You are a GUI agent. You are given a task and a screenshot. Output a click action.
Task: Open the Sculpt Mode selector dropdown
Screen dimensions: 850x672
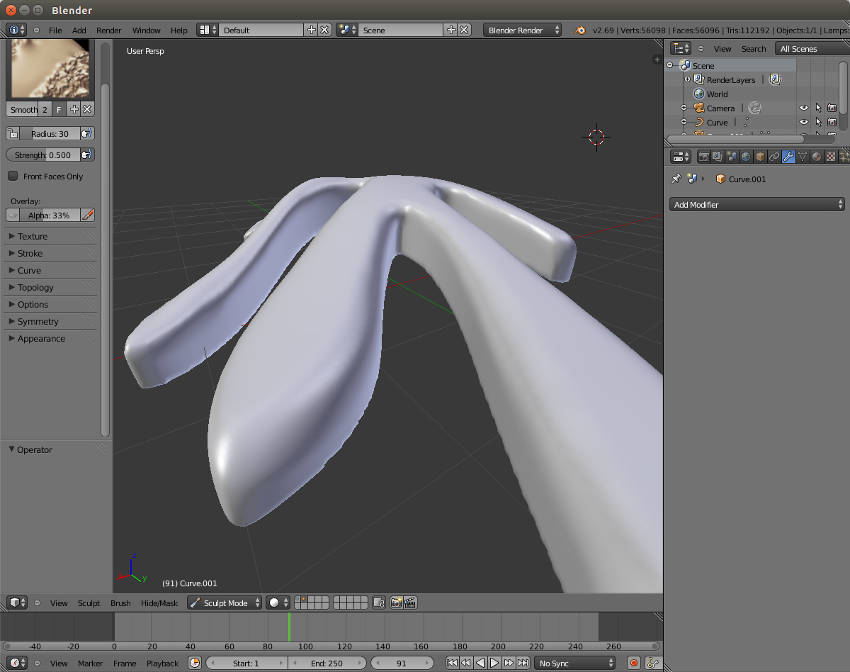224,603
